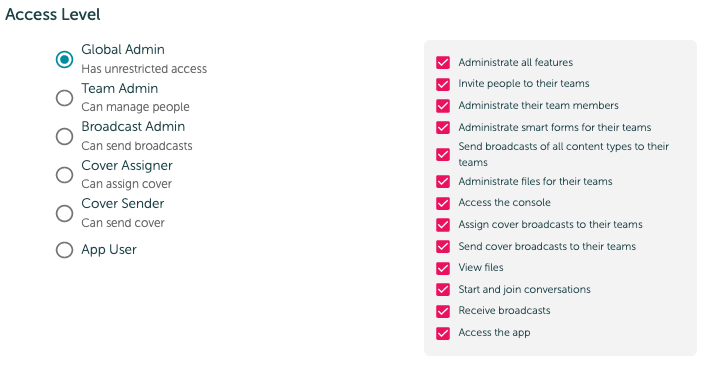
Task: Toggle Administrate files for their teams
Action: pos(443,181)
